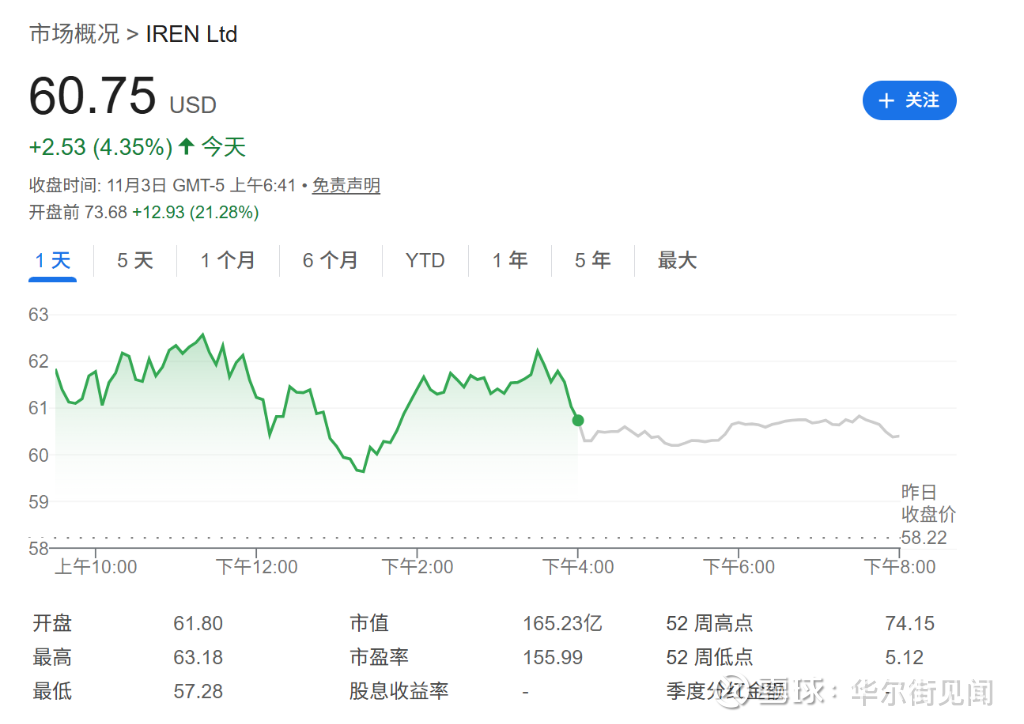Click the 收盘时间 timestamp text

point(163,185)
